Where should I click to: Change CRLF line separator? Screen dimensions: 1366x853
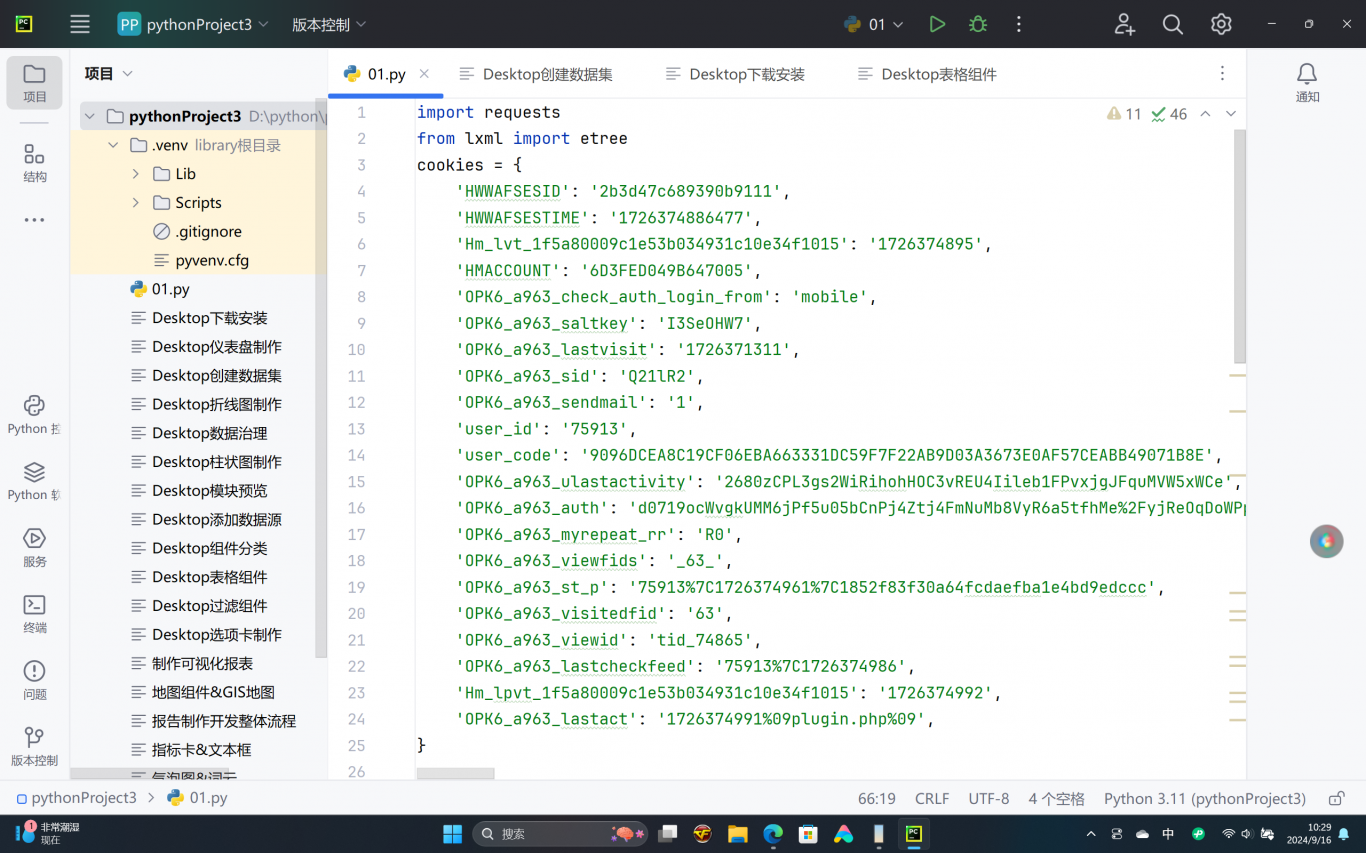coord(932,799)
